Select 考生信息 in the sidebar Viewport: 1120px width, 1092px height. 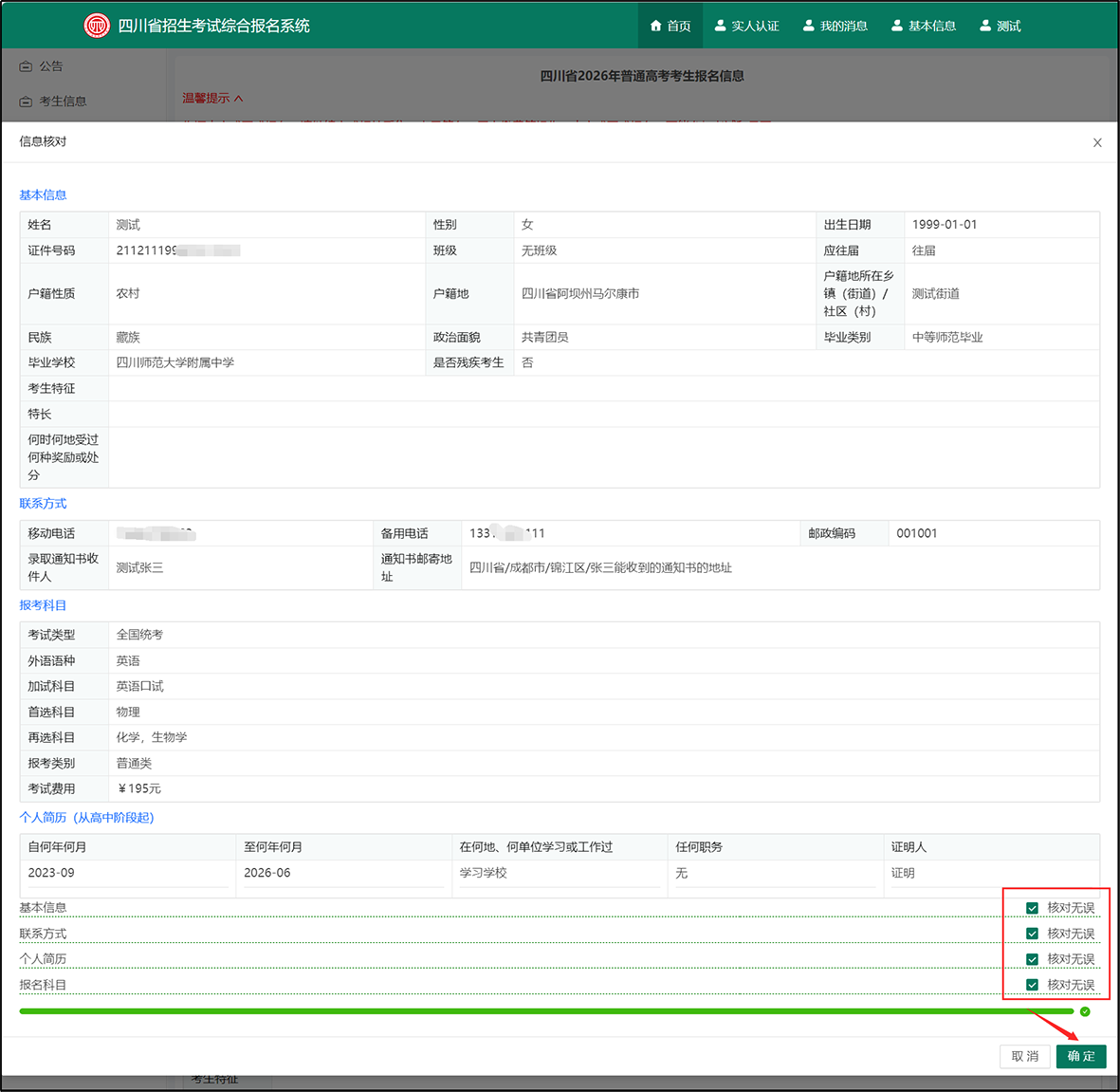63,102
